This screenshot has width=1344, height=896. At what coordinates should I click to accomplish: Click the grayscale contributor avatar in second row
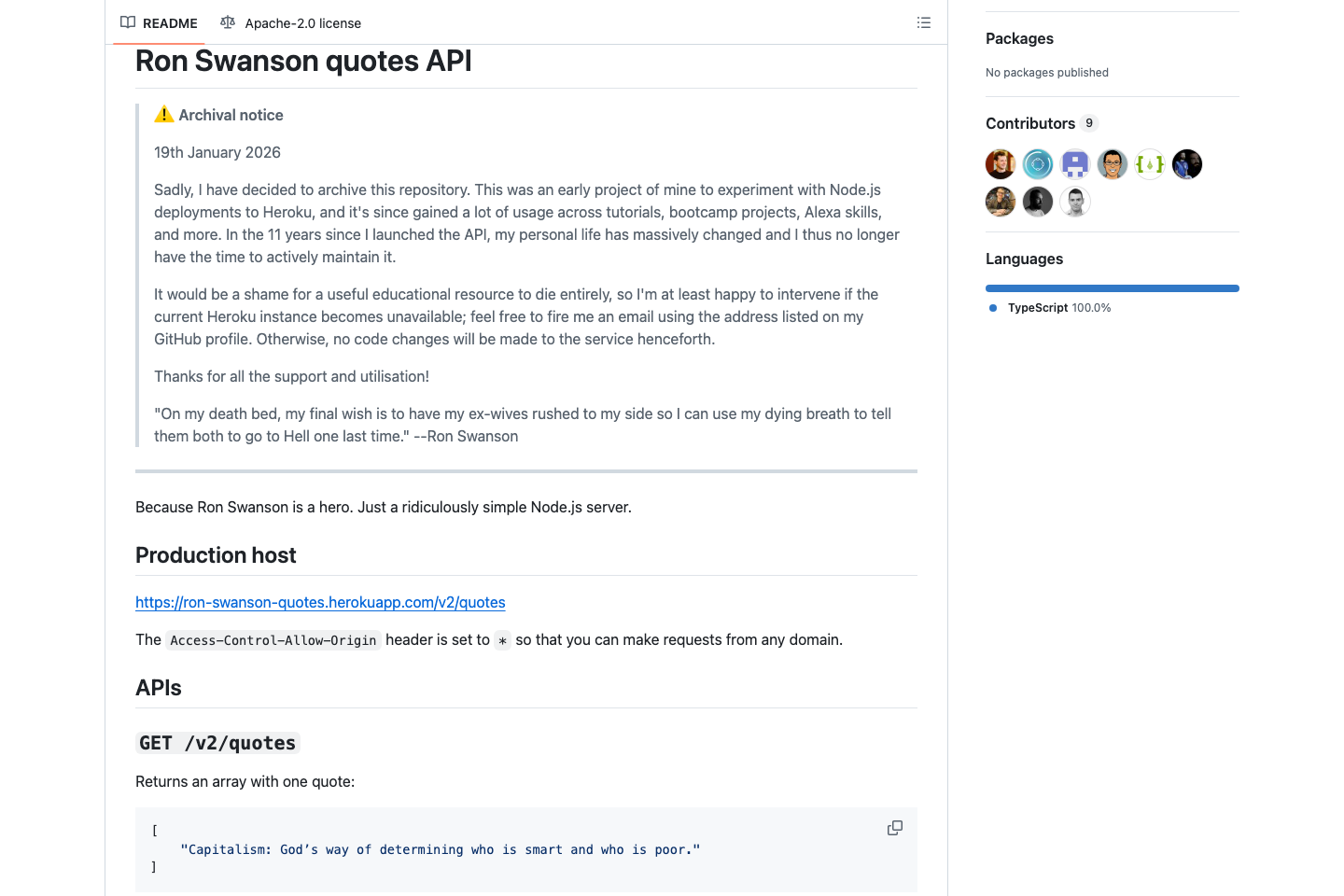(1037, 201)
